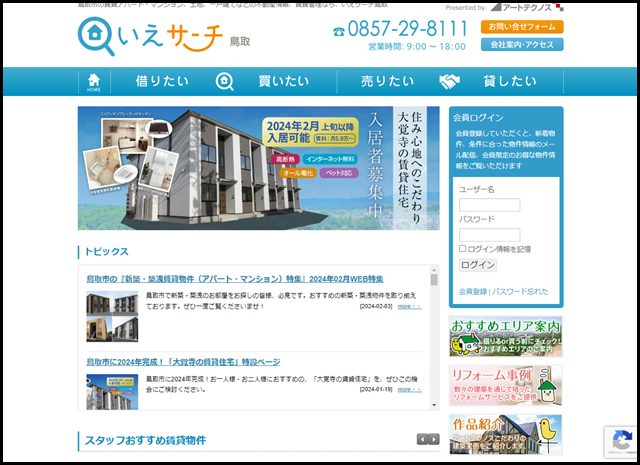This screenshot has width=640, height=465.
Task: Click the magnifier house icon beside 買いたい
Action: 224,82
